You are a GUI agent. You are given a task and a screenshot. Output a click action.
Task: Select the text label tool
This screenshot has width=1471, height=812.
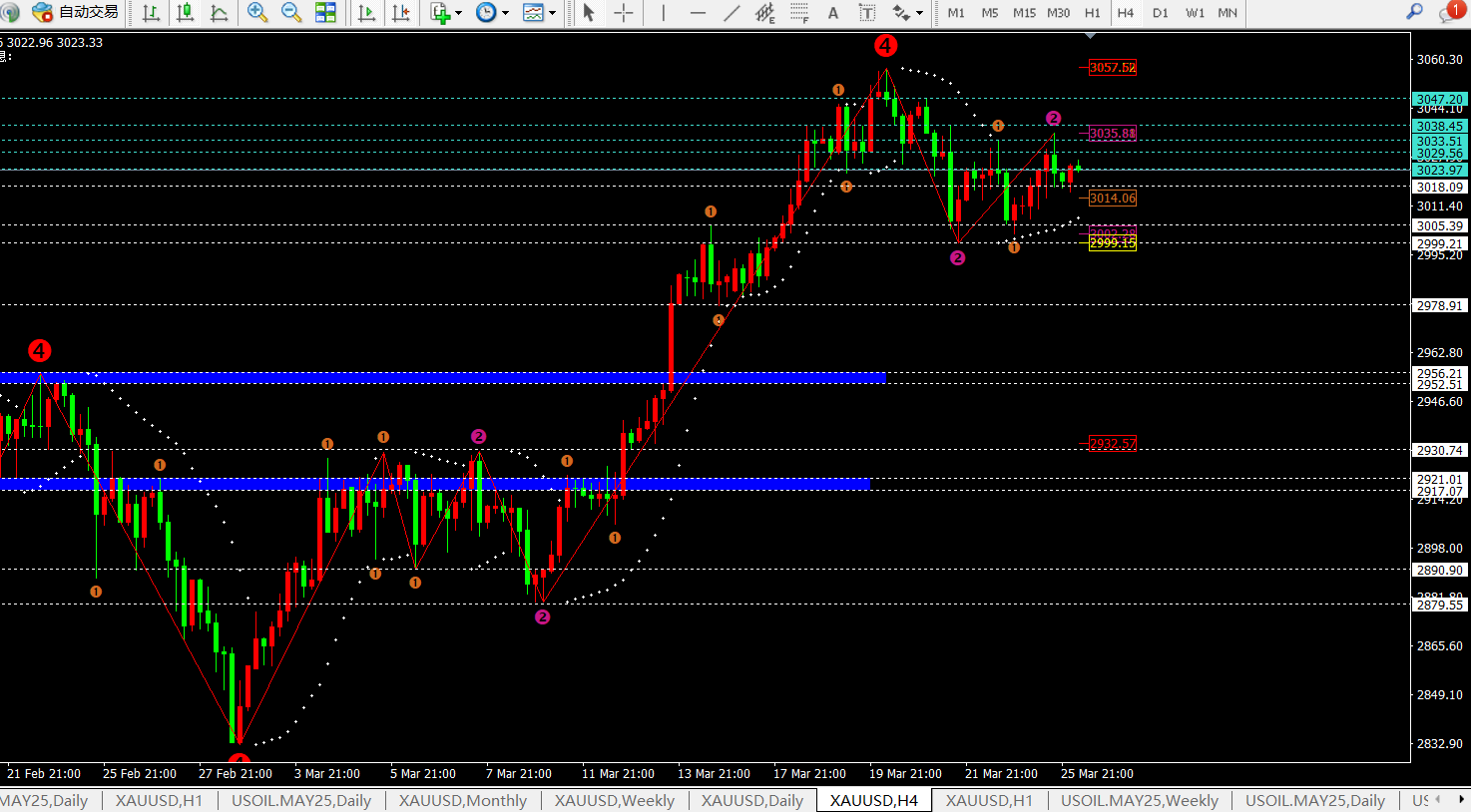pos(867,13)
